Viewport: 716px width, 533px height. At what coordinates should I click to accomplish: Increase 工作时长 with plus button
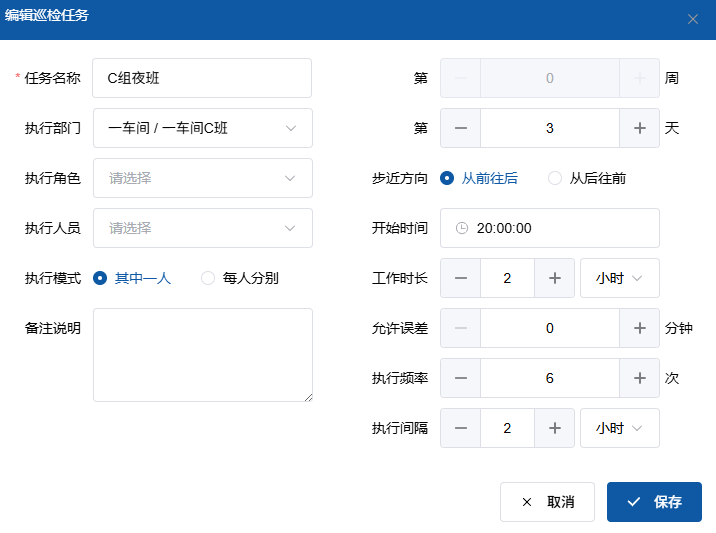(554, 278)
